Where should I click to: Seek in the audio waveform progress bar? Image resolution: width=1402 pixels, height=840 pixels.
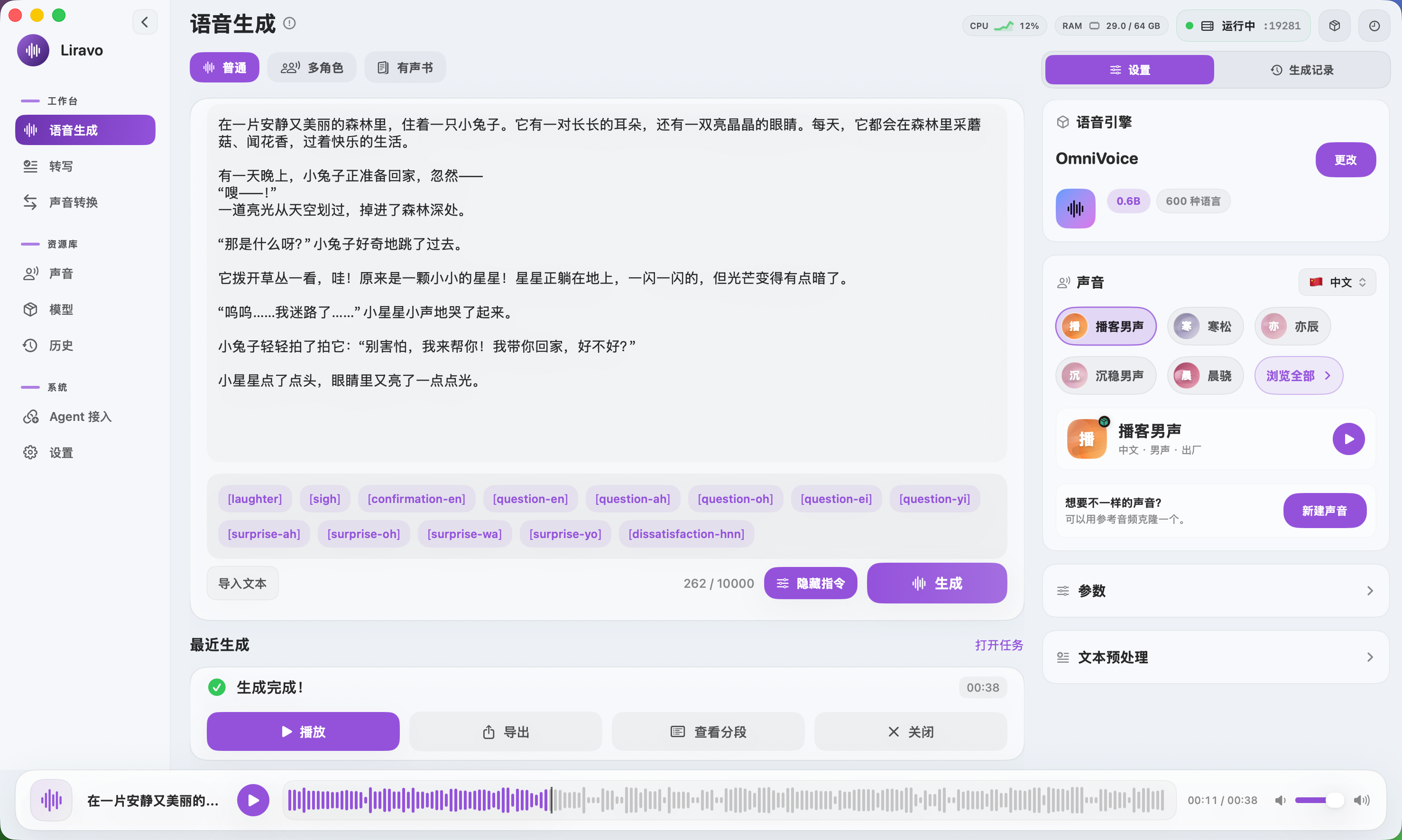pos(729,800)
